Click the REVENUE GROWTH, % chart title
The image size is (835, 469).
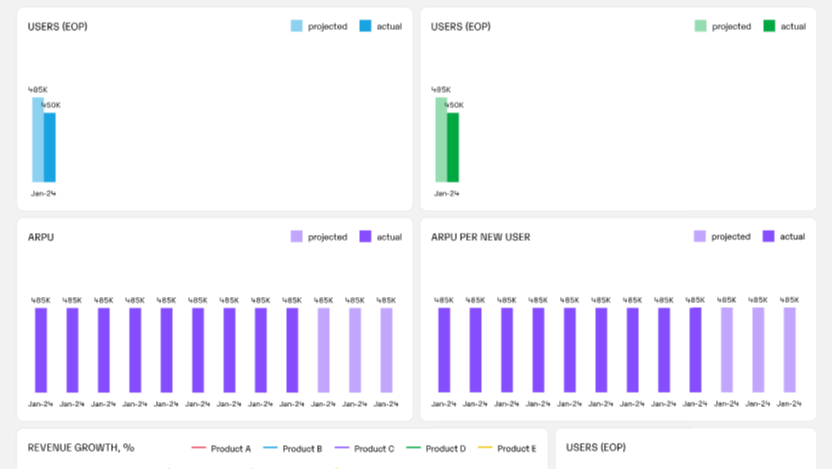coord(81,448)
